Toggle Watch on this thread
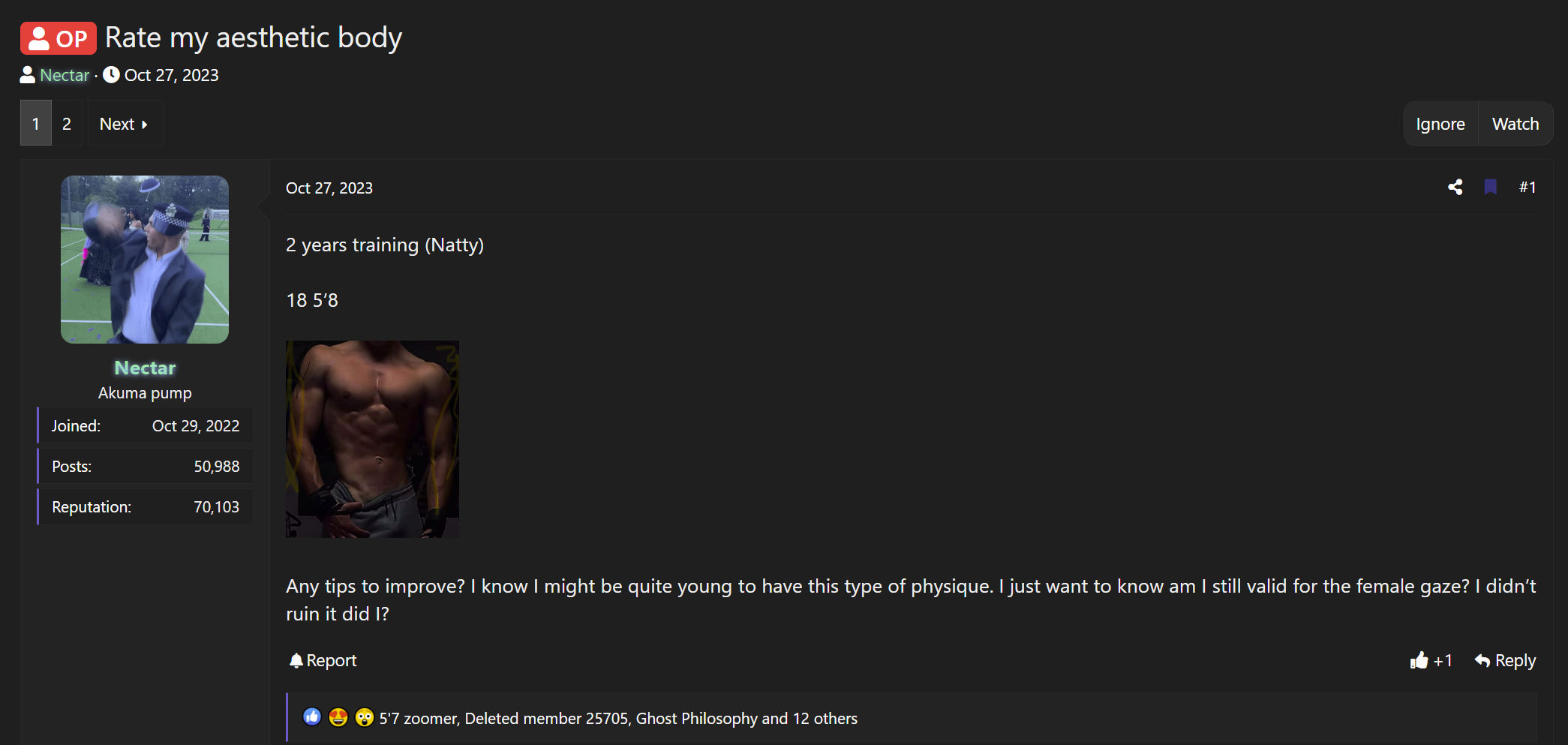 coord(1515,124)
